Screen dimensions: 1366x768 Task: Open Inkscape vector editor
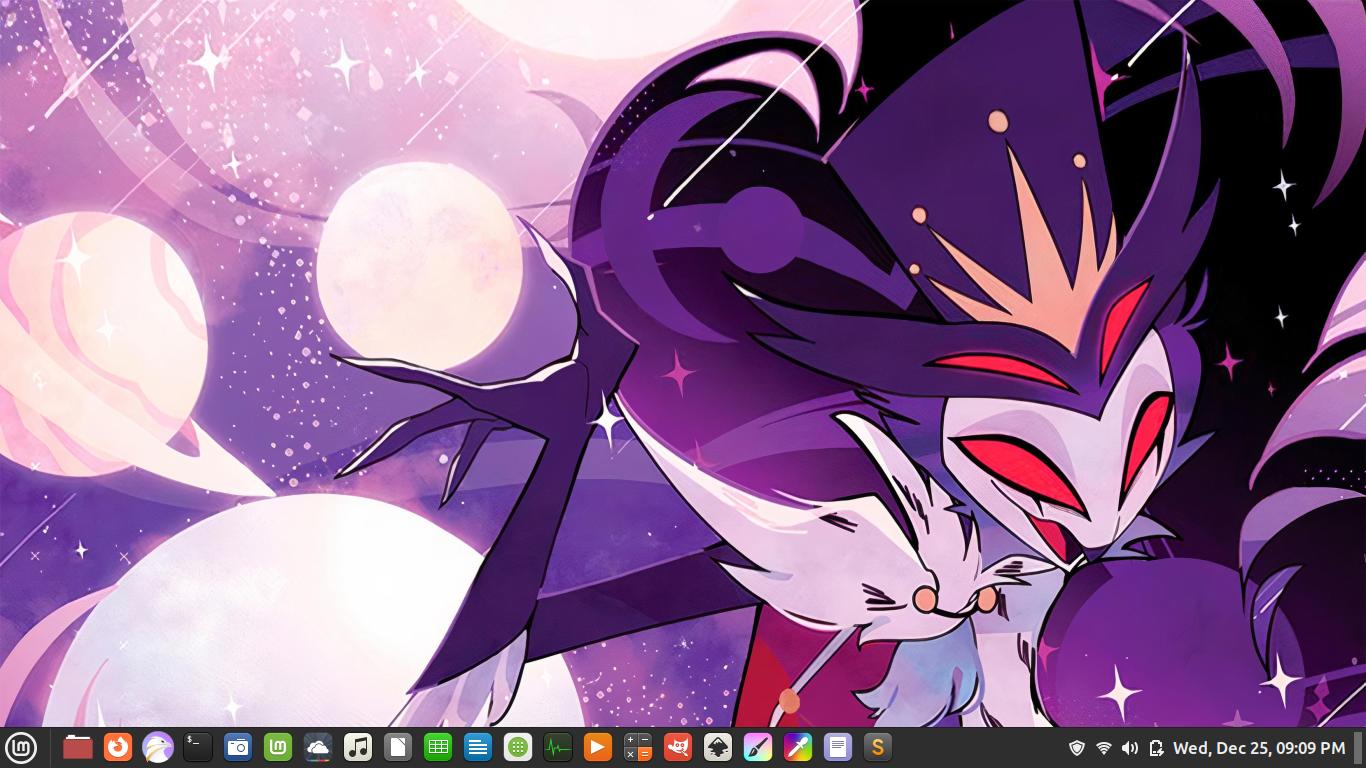click(718, 747)
